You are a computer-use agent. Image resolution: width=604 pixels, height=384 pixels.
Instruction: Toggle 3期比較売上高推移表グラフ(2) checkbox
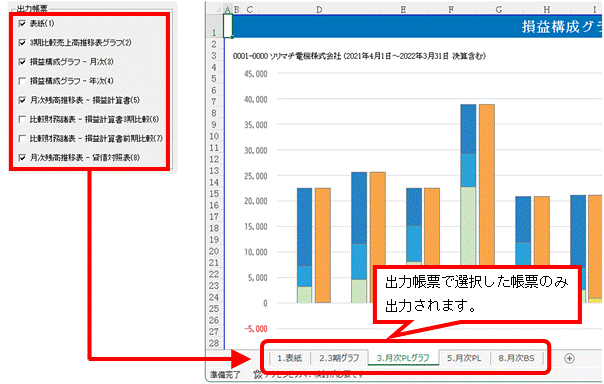tap(22, 43)
